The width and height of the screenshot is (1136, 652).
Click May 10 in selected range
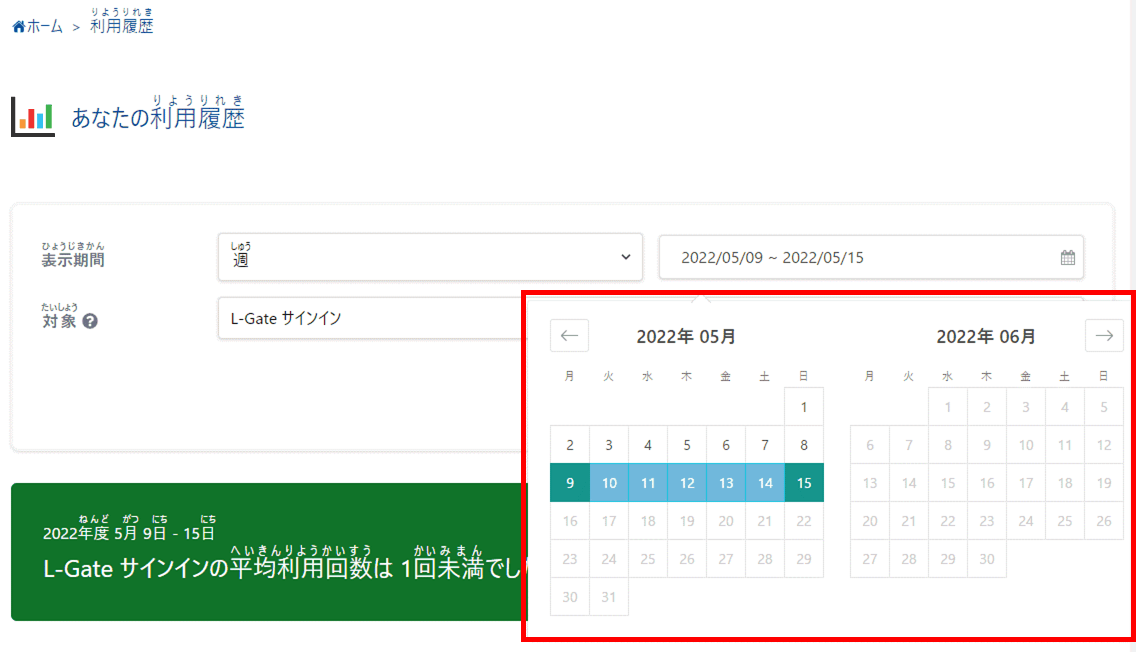pyautogui.click(x=609, y=482)
